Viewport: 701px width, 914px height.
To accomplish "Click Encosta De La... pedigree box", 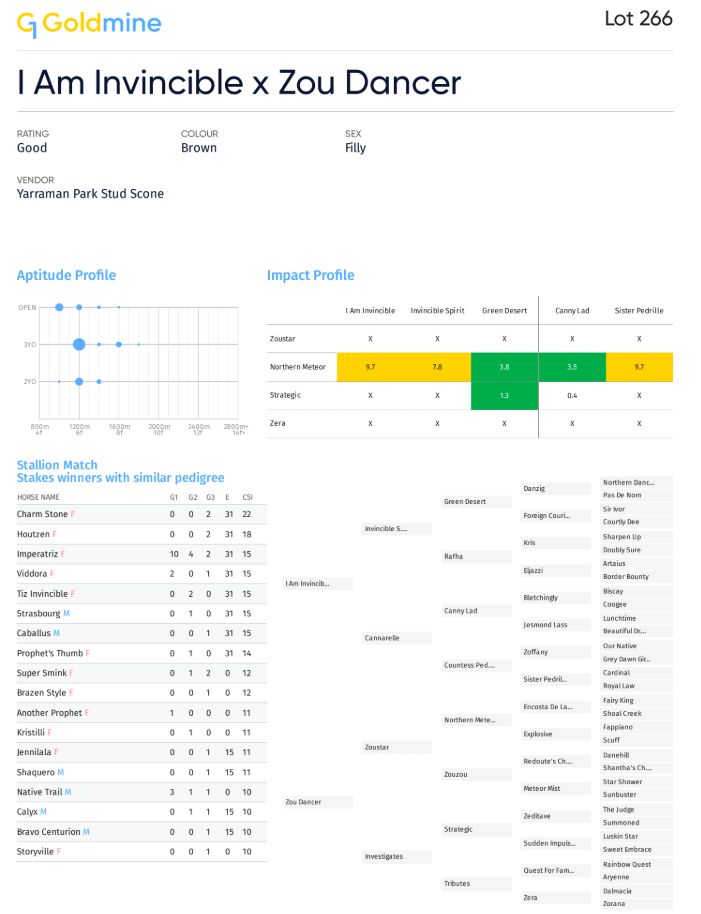I will (x=556, y=706).
